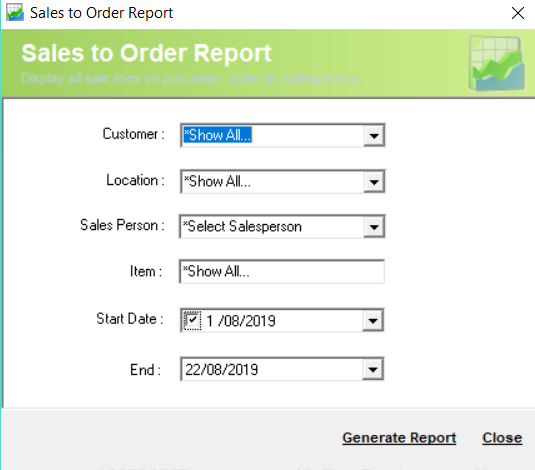The image size is (535, 470).
Task: Click the Sales Person field label
Action: point(122,225)
